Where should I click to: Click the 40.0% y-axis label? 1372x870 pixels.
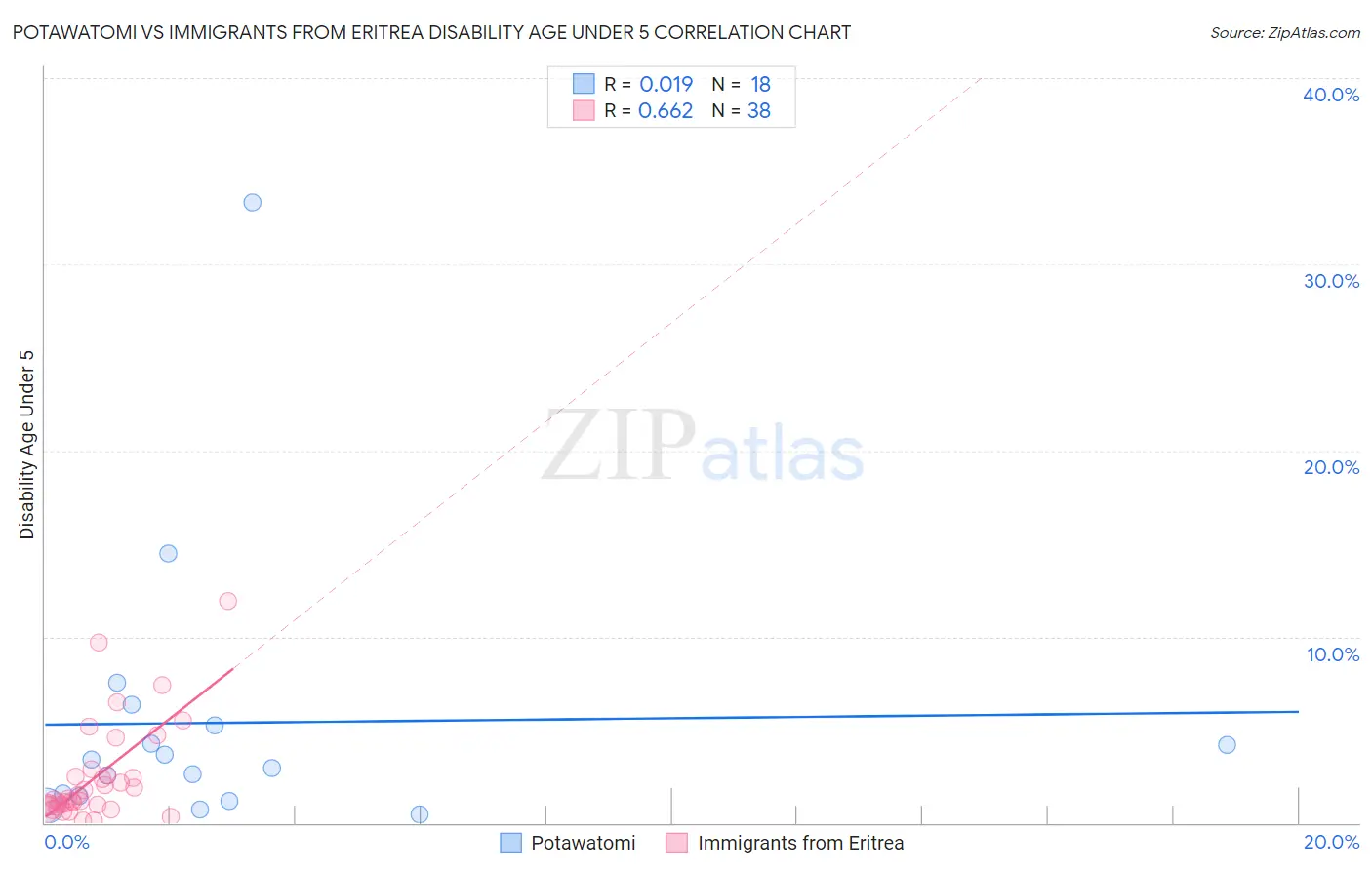tap(1331, 95)
